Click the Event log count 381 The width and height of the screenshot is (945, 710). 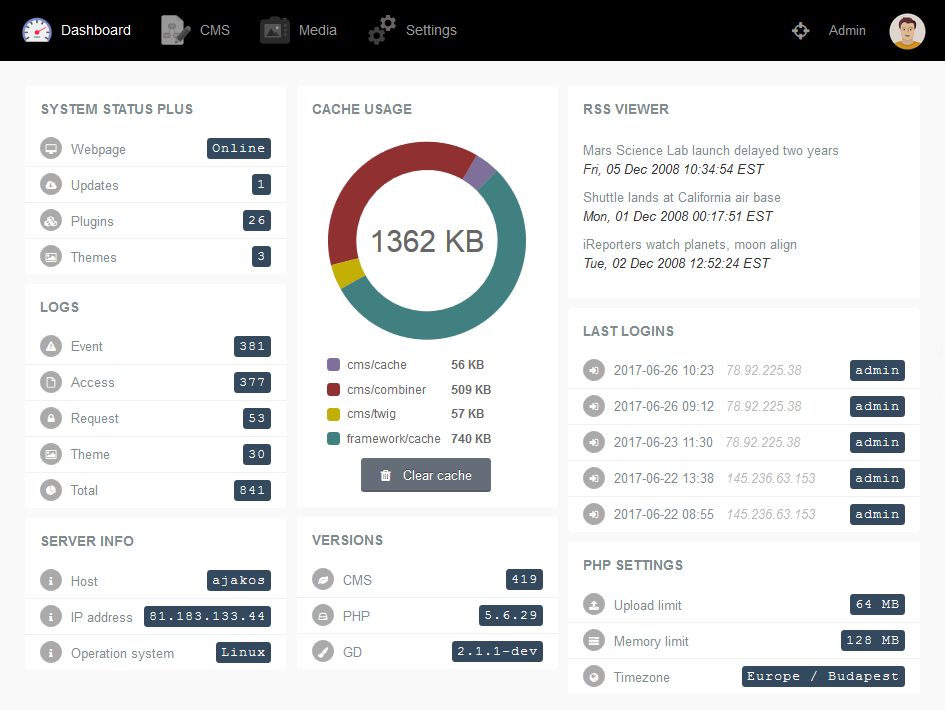[252, 346]
